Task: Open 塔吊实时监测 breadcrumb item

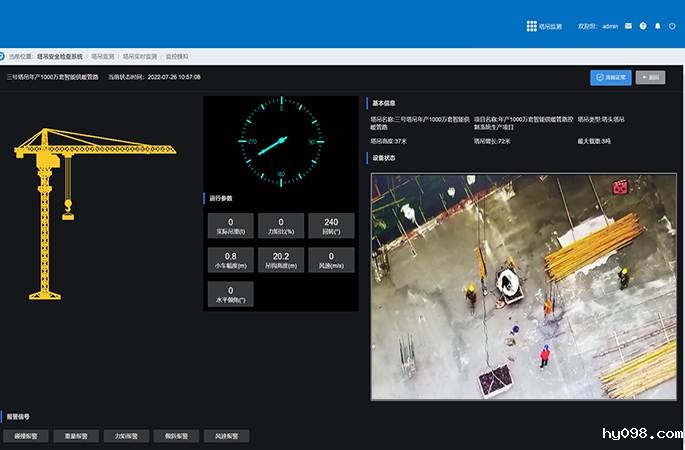Action: 139,57
